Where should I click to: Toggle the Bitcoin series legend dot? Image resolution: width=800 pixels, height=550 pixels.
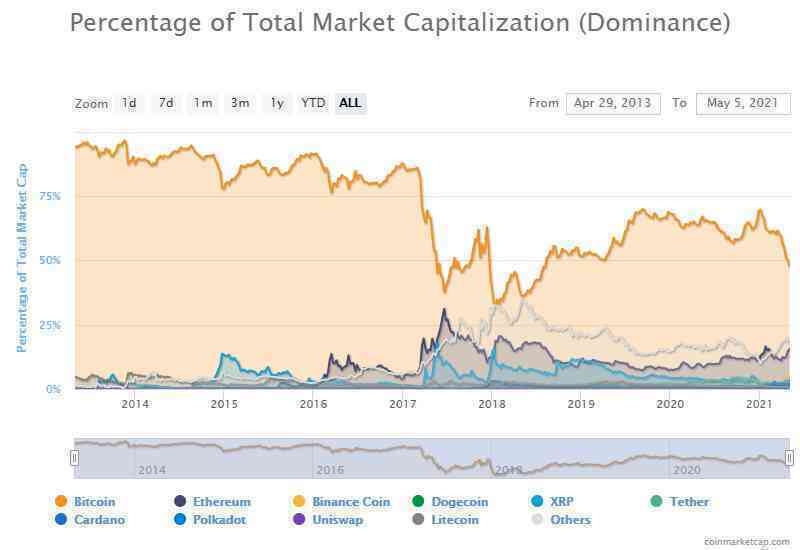coord(61,501)
